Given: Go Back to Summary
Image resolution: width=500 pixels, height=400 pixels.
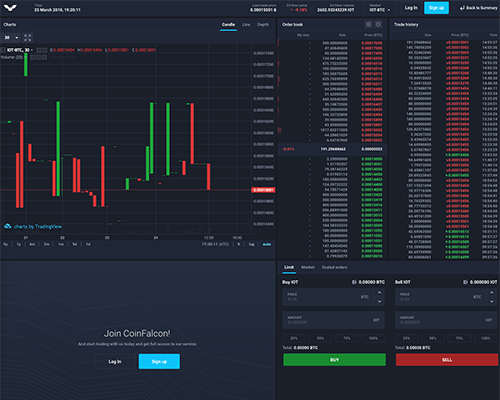Looking at the screenshot, I should click(x=478, y=8).
